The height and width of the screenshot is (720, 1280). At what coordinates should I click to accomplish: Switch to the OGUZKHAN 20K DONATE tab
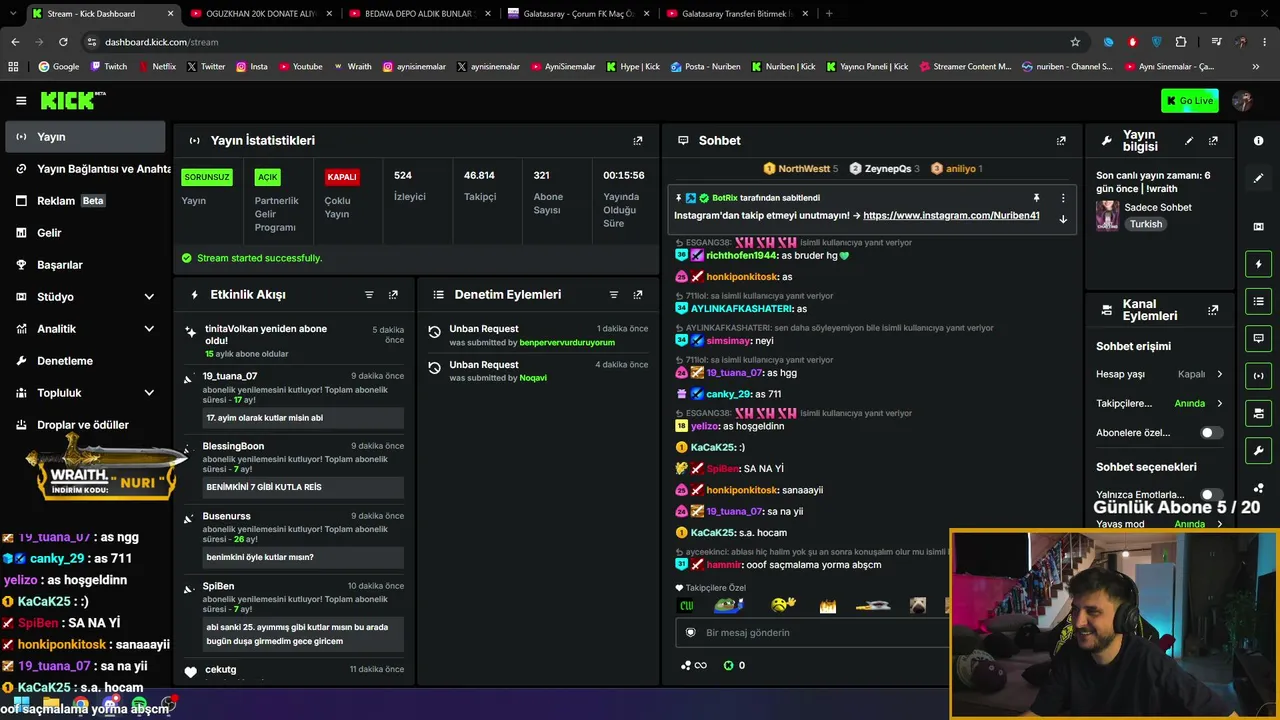tap(261, 14)
